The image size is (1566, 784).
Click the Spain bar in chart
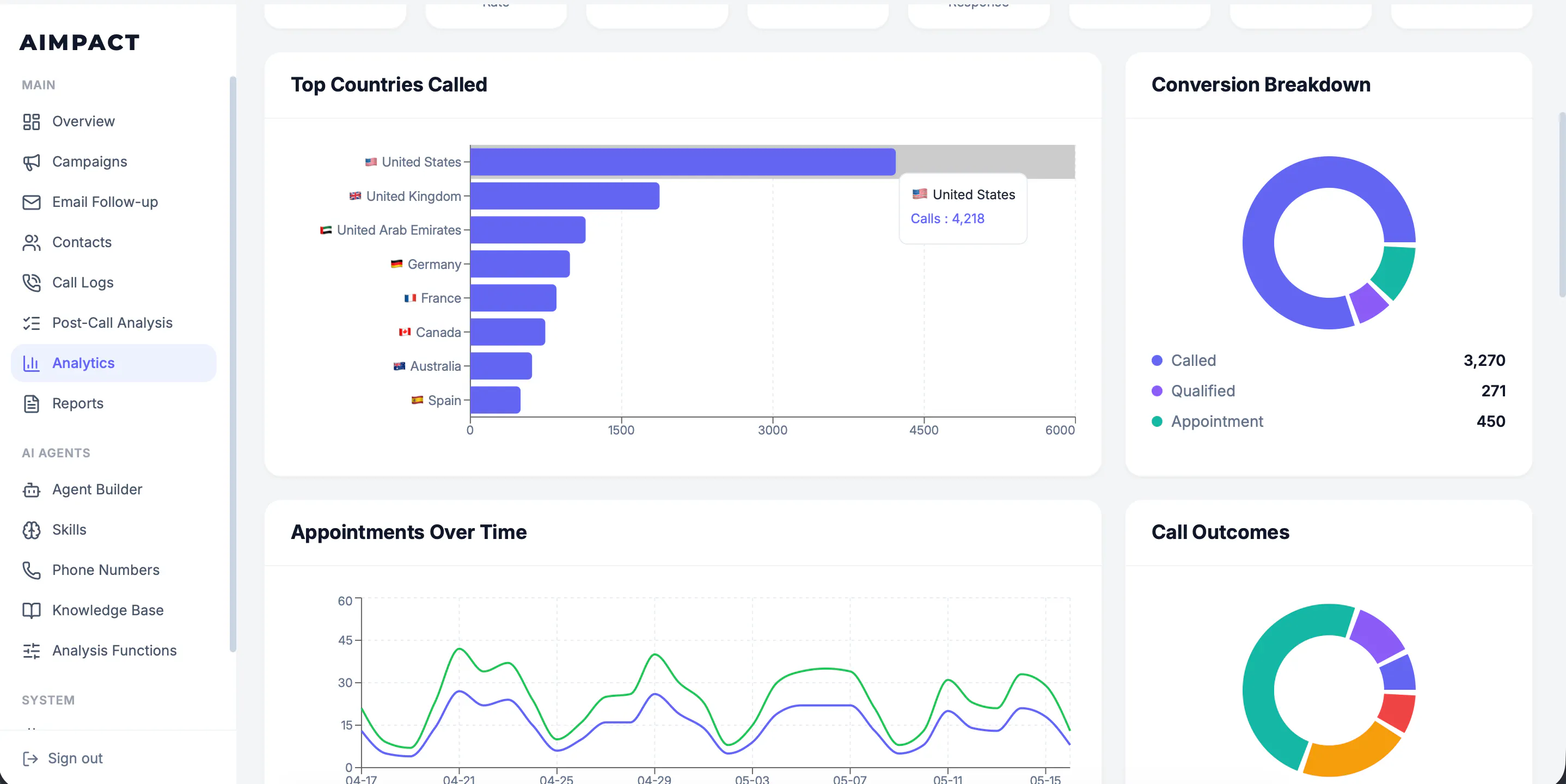tap(496, 400)
